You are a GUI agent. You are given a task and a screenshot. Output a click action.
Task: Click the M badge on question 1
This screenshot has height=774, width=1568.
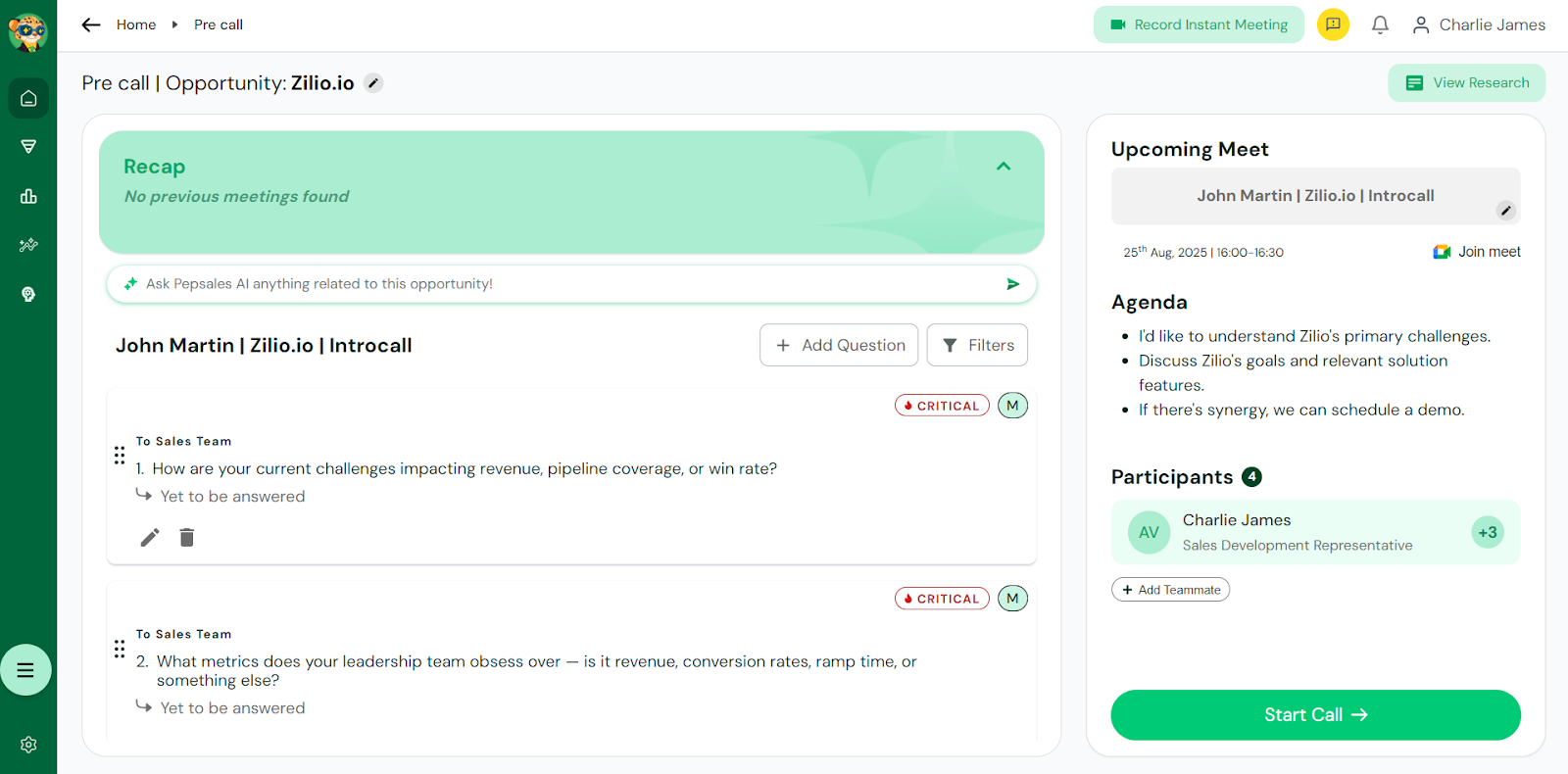click(1012, 406)
